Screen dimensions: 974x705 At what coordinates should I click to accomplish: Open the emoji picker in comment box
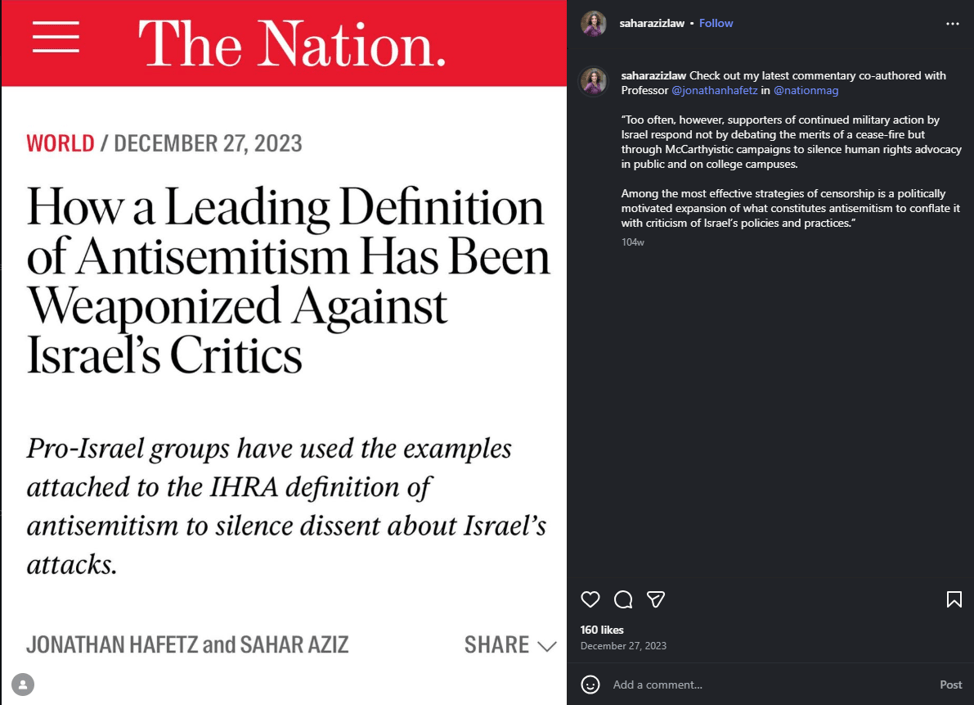591,685
